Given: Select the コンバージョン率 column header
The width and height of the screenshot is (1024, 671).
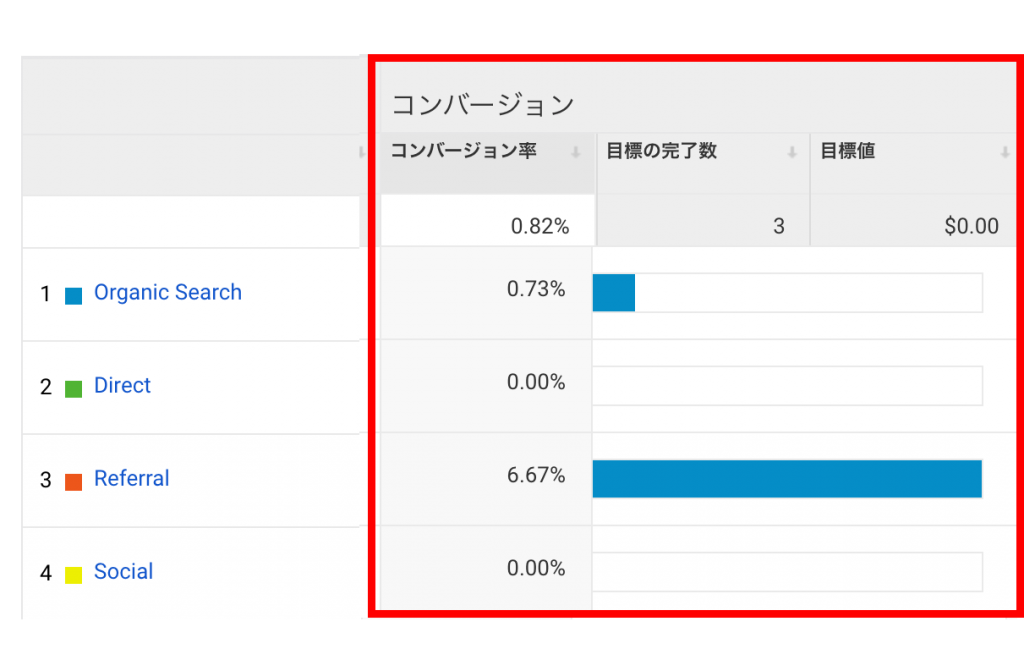Looking at the screenshot, I should 463,152.
